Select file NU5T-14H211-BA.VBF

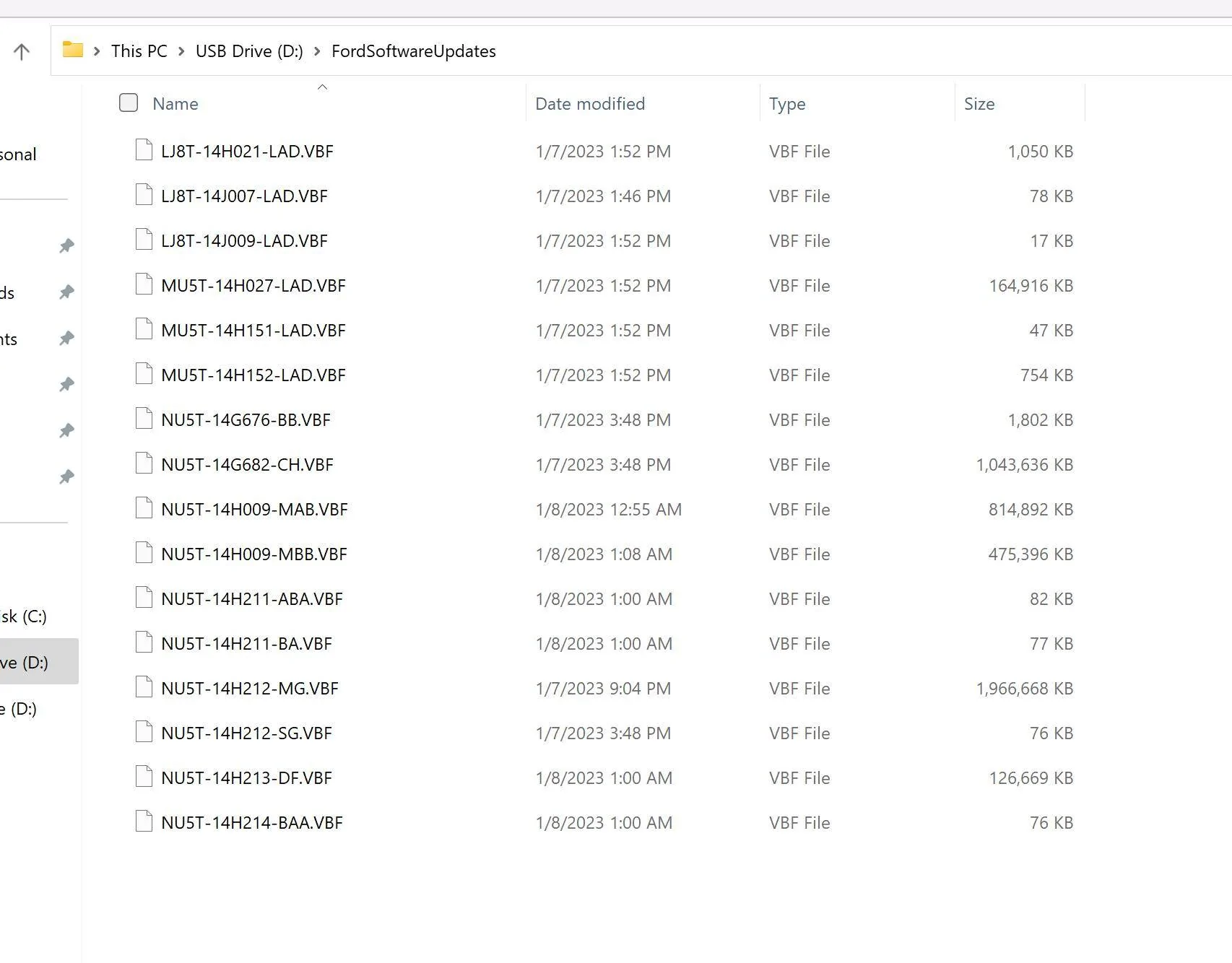point(246,644)
